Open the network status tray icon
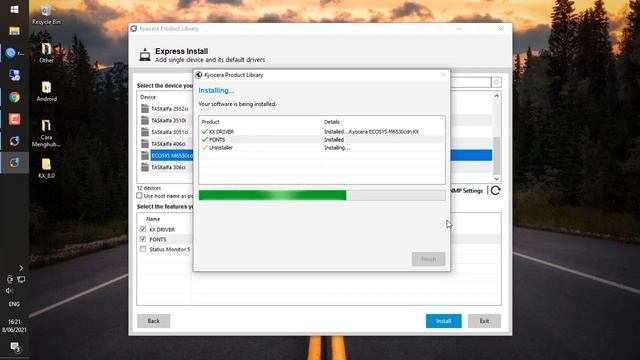 tap(21, 279)
